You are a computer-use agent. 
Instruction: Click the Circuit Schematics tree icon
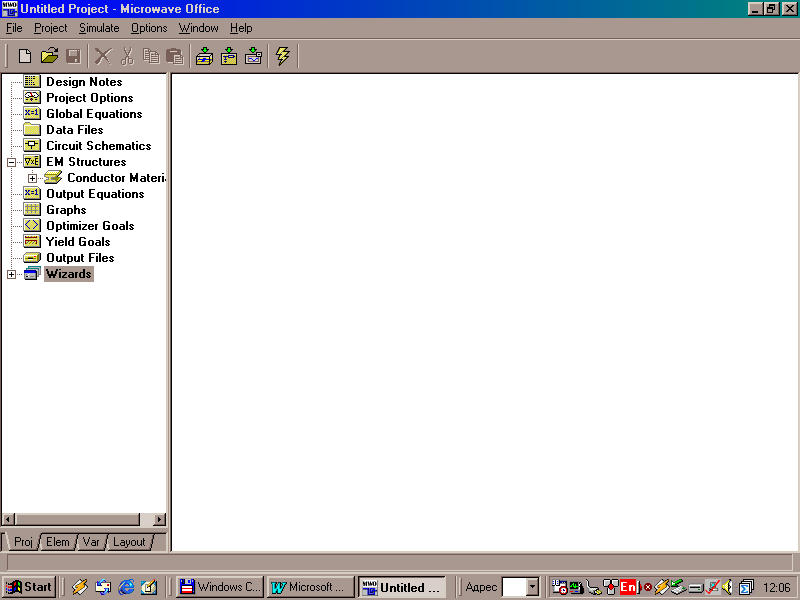tap(32, 145)
